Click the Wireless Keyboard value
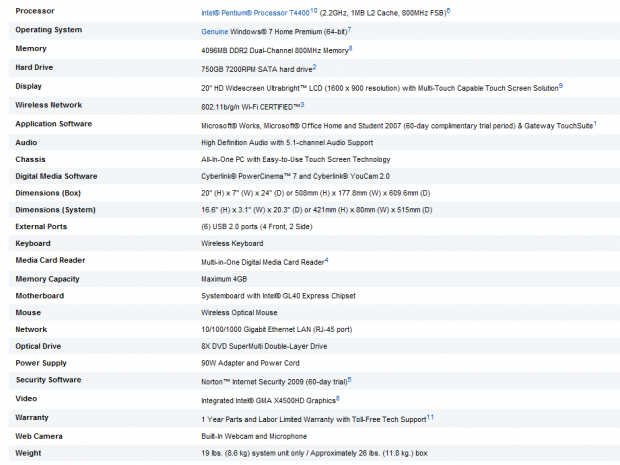 pyautogui.click(x=232, y=244)
